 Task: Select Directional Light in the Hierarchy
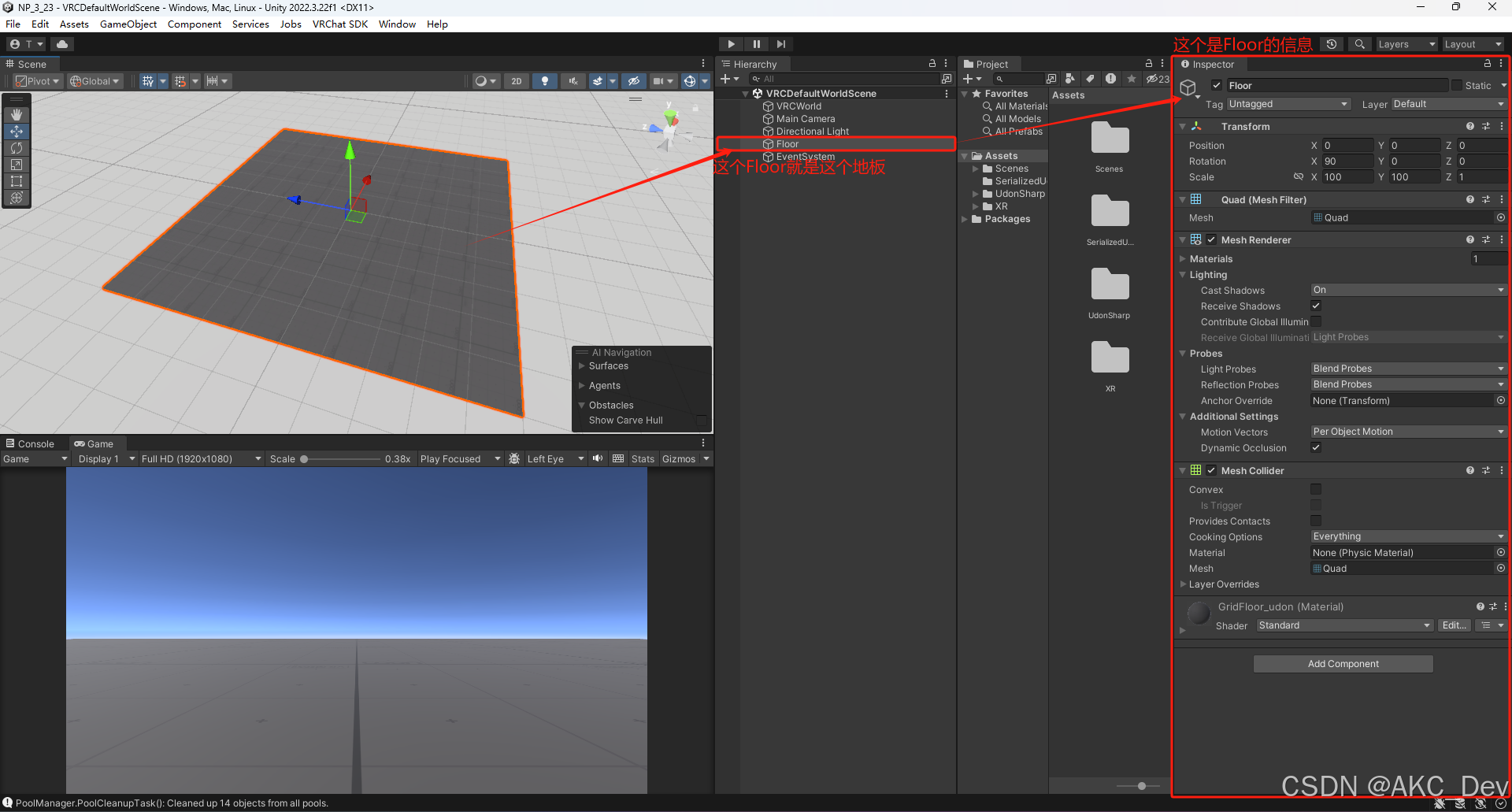point(813,132)
